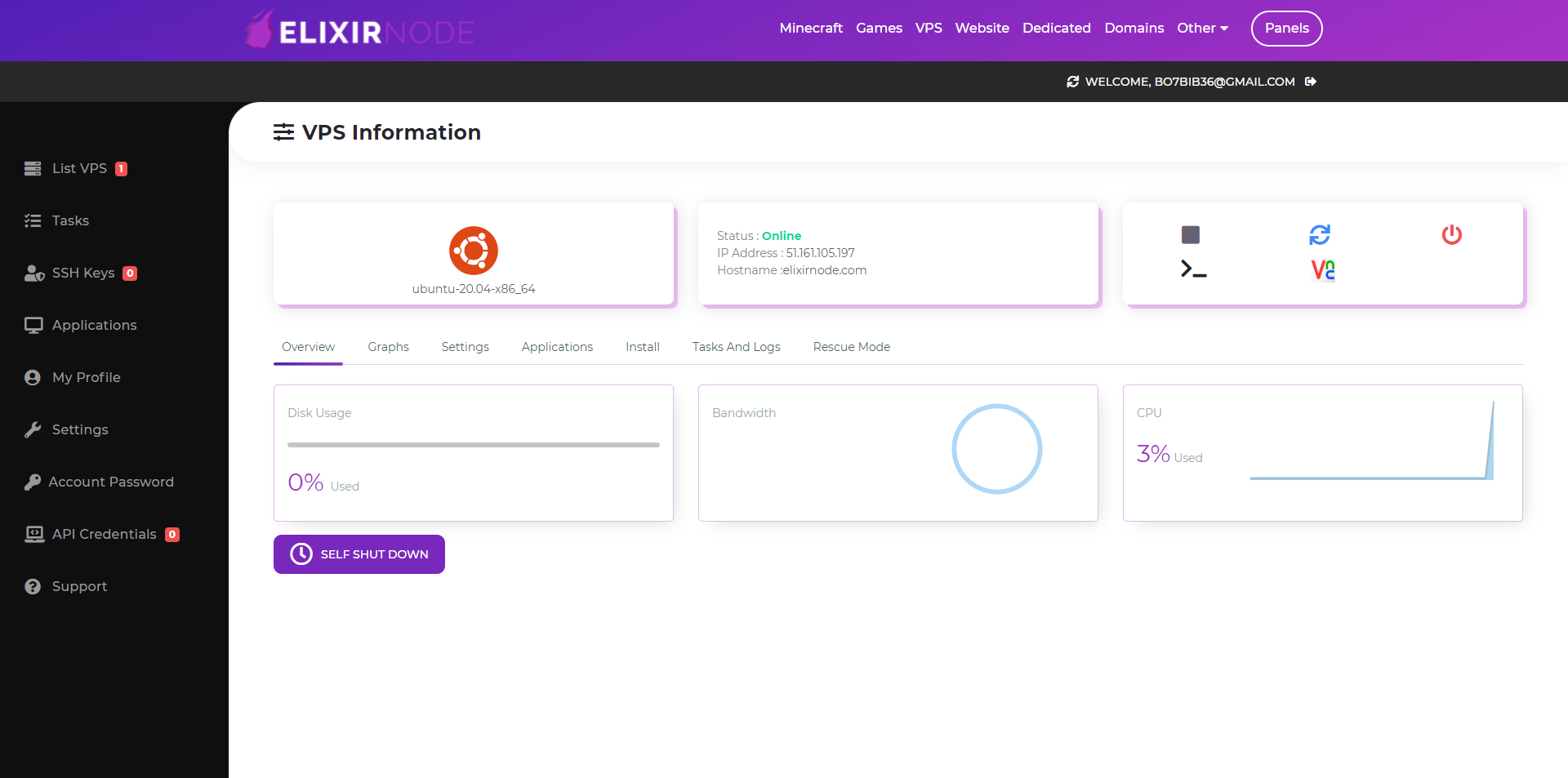This screenshot has width=1568, height=778.
Task: Click the ElixirNode logo
Action: click(x=358, y=29)
